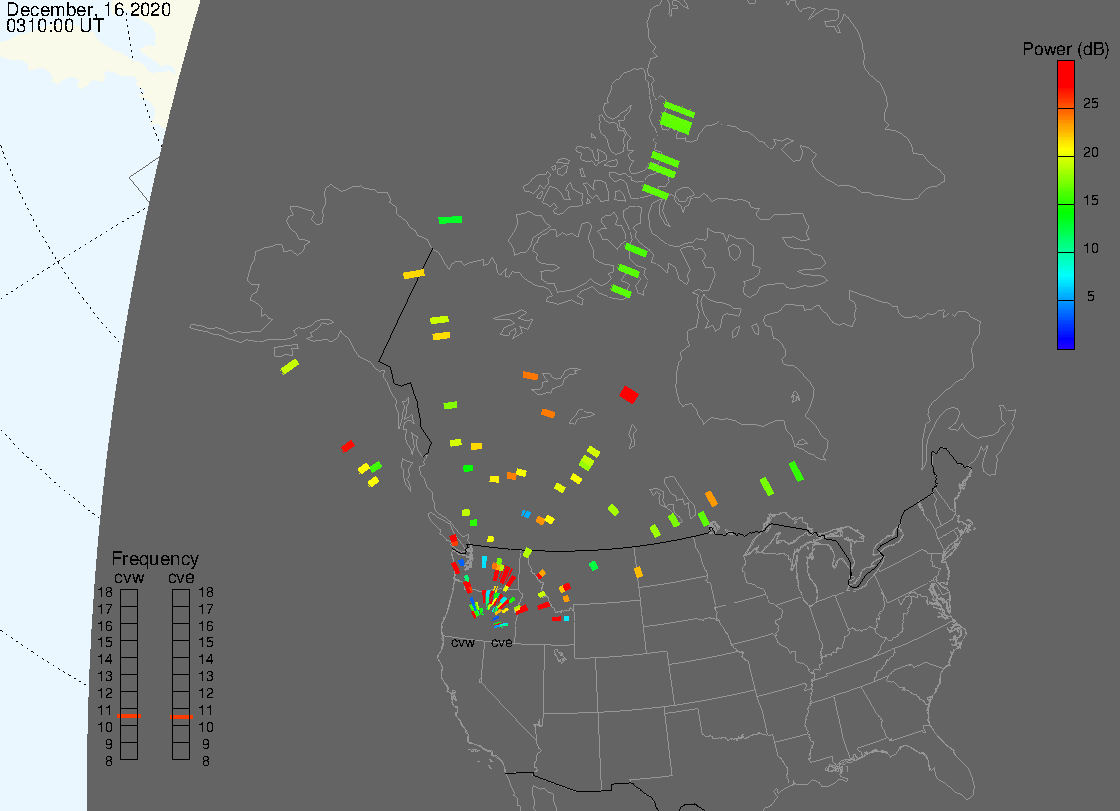Click the 20 tick label on Power scale
1120x811 pixels.
pos(1090,151)
